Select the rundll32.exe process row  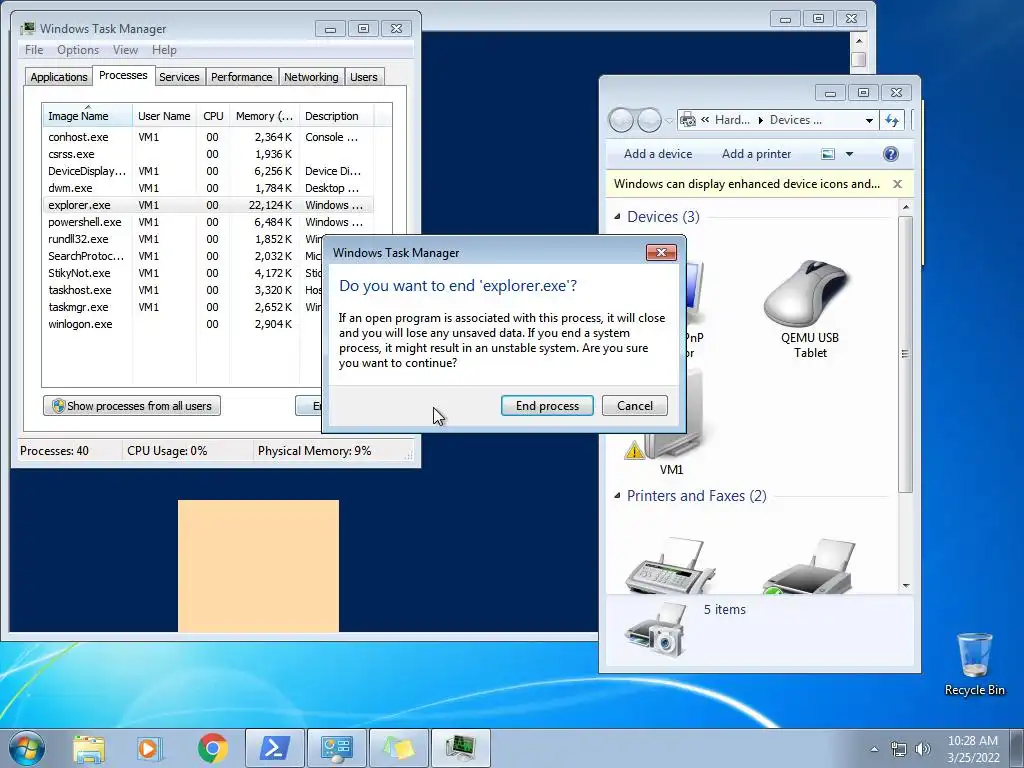(x=182, y=239)
